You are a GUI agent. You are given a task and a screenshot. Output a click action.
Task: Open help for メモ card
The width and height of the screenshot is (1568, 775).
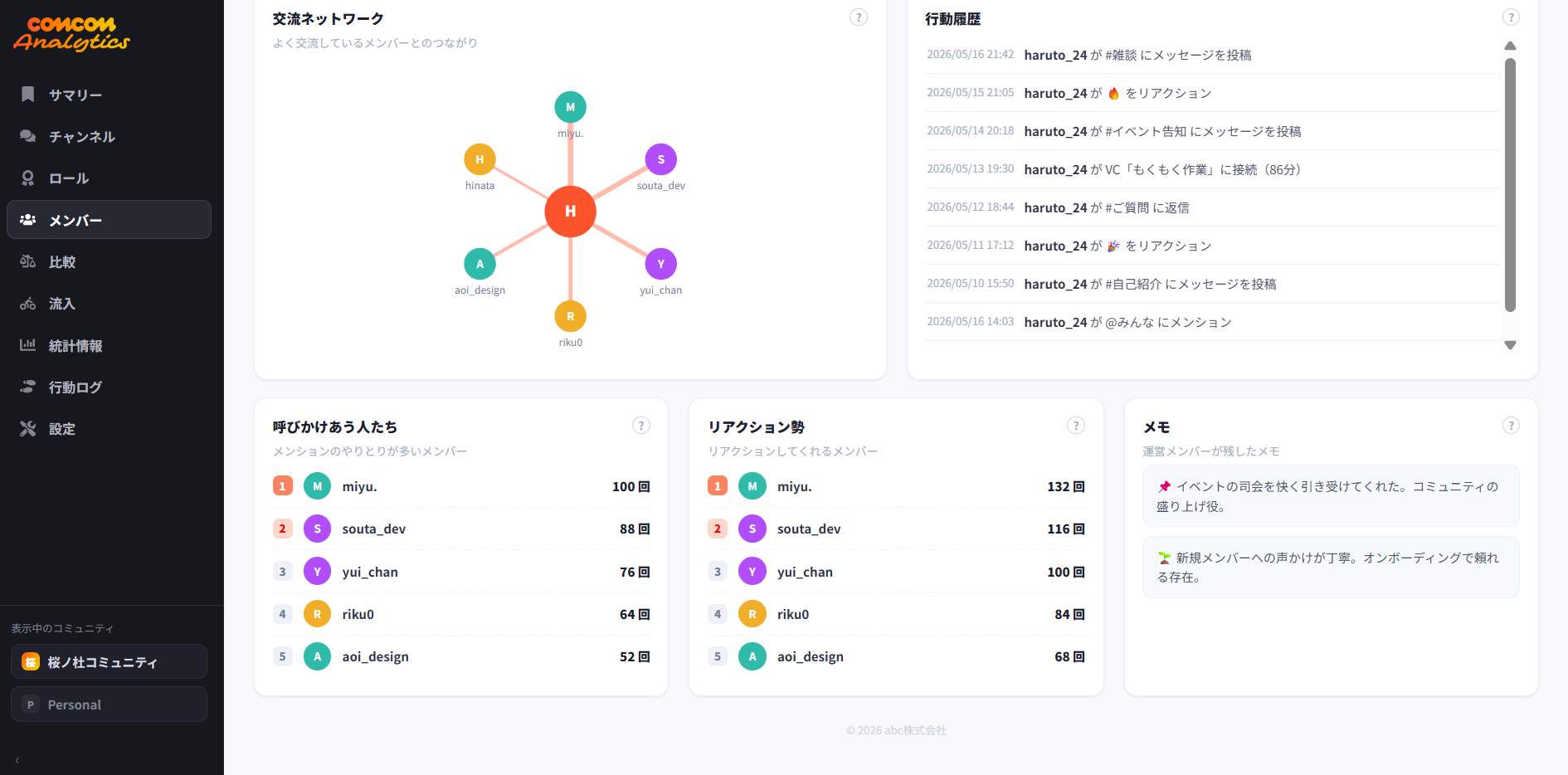(x=1511, y=426)
